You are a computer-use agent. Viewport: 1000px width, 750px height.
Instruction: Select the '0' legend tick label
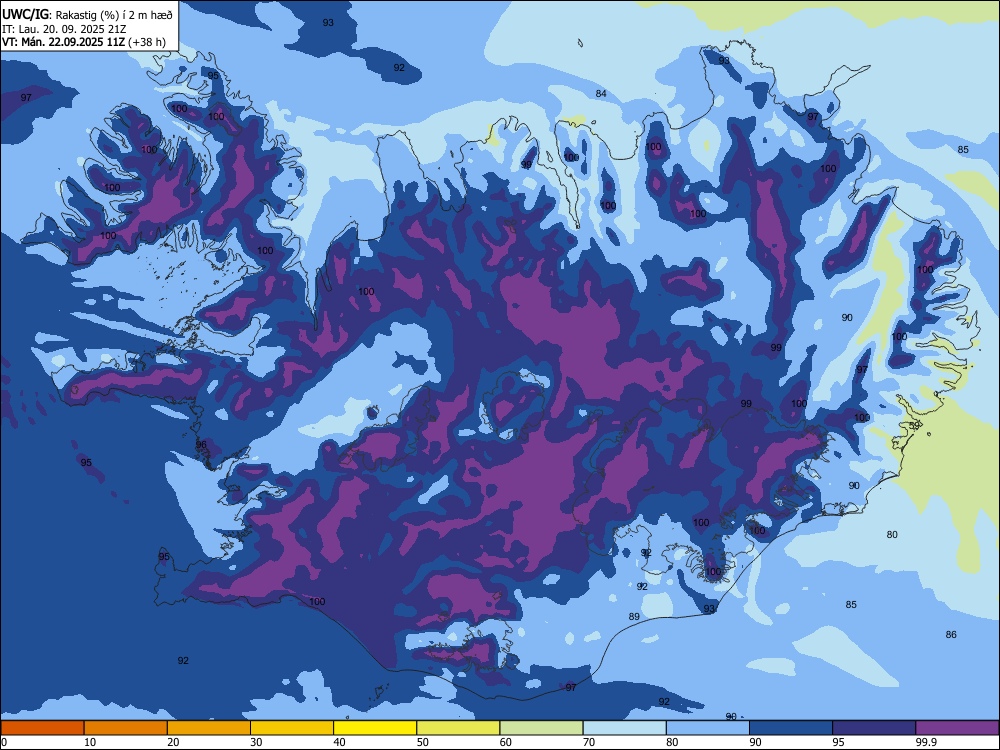4,742
